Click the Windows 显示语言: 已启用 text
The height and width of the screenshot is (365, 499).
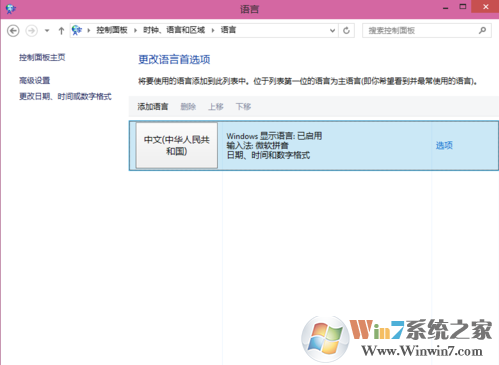tap(274, 136)
